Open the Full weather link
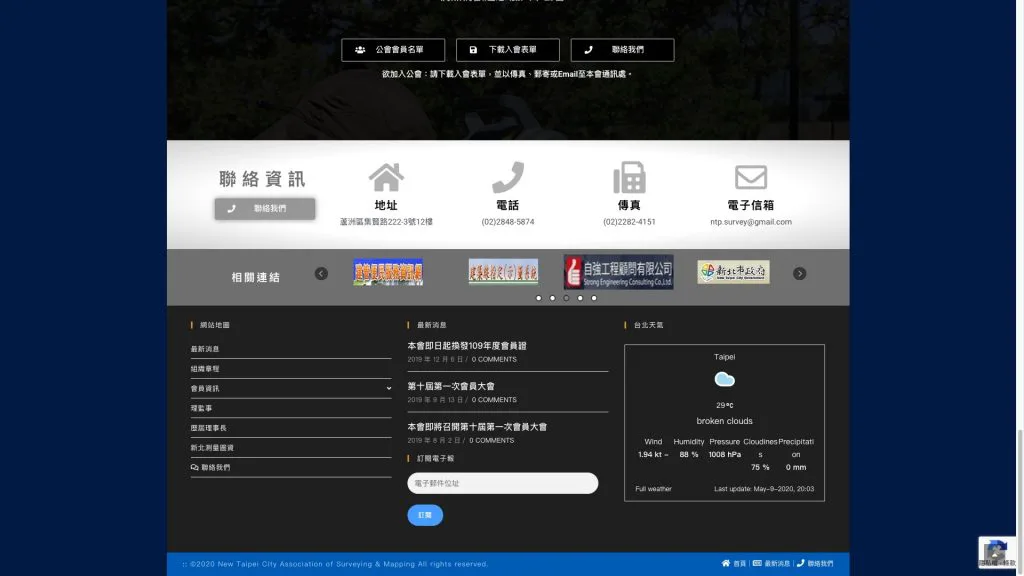The width and height of the screenshot is (1024, 576). (653, 489)
